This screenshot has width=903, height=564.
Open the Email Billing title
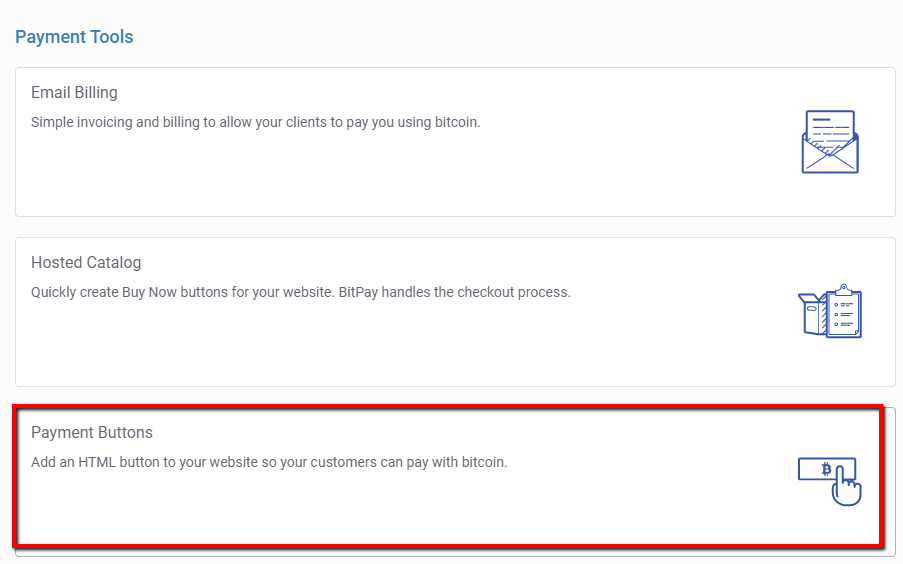pos(74,92)
